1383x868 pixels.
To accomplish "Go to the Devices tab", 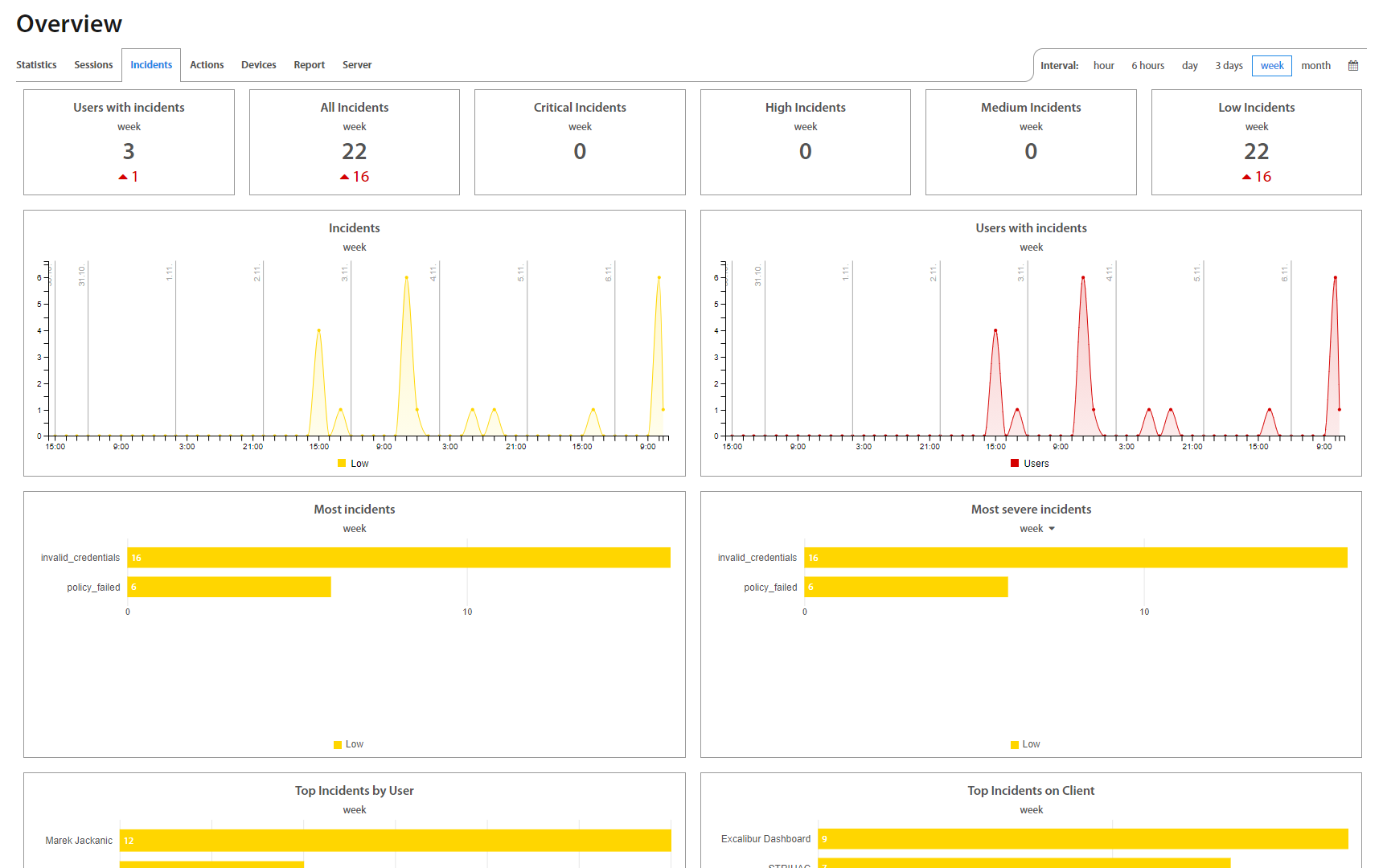I will [x=258, y=65].
